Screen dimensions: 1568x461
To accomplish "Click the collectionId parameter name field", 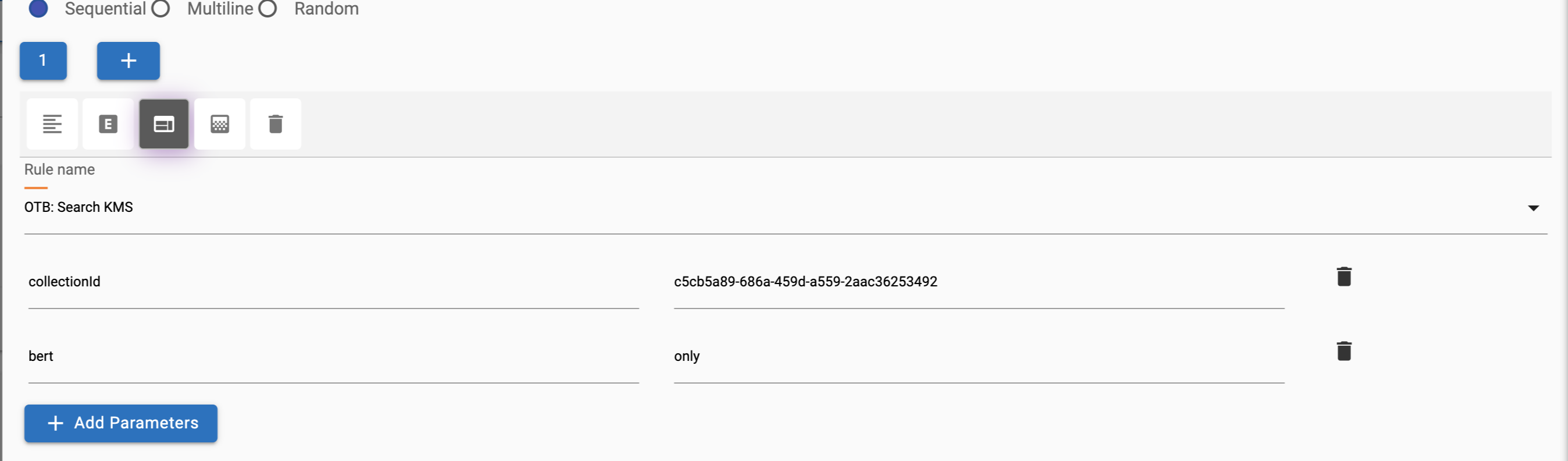I will point(333,282).
